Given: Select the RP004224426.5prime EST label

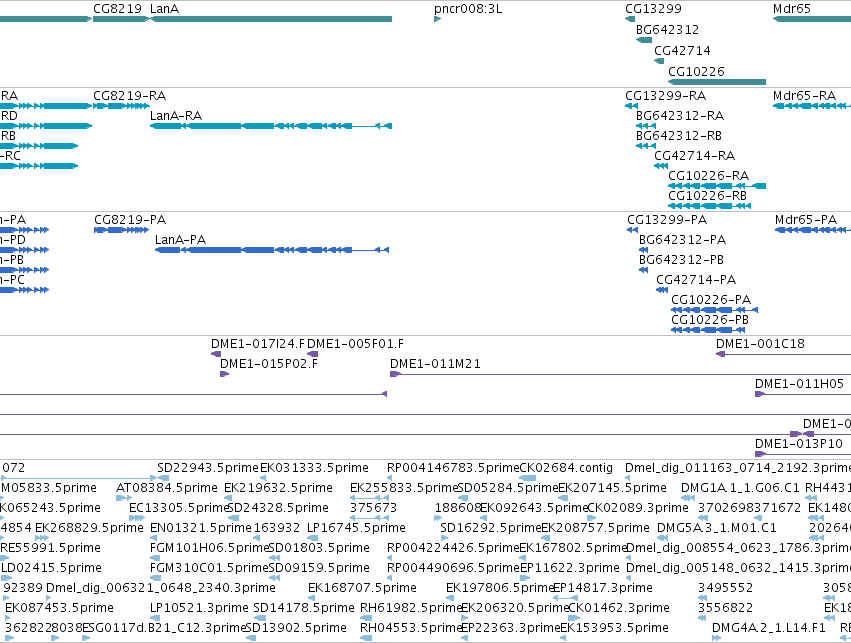Looking at the screenshot, I should (453, 548).
